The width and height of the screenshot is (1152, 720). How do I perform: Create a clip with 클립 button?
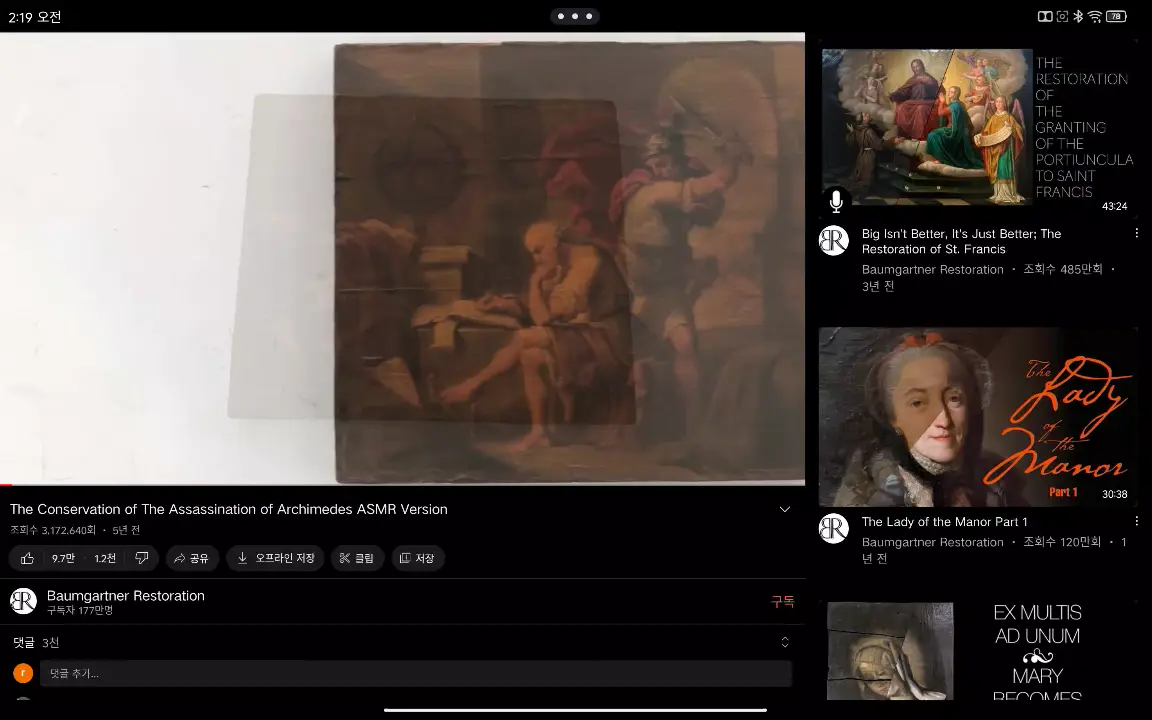pos(357,558)
